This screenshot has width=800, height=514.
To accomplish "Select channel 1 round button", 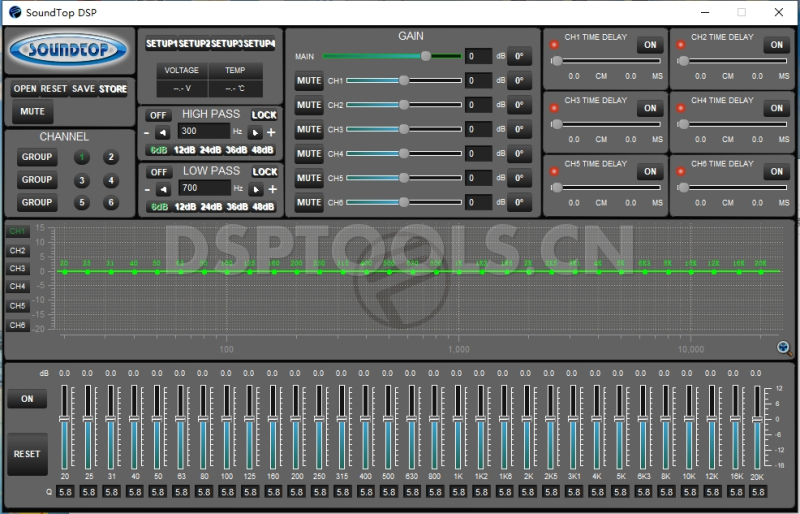I will pyautogui.click(x=82, y=157).
